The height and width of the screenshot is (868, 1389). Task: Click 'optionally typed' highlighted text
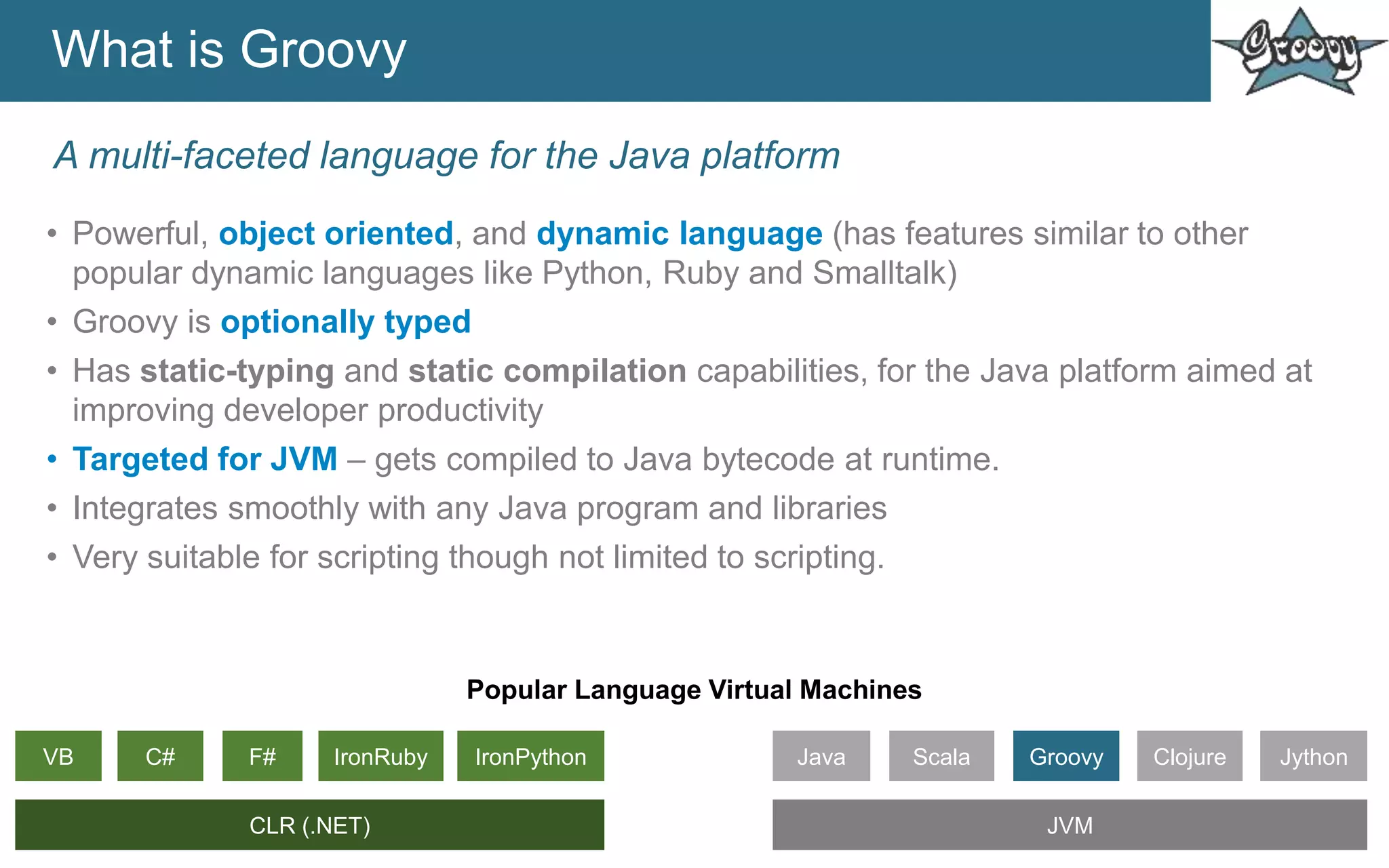345,321
